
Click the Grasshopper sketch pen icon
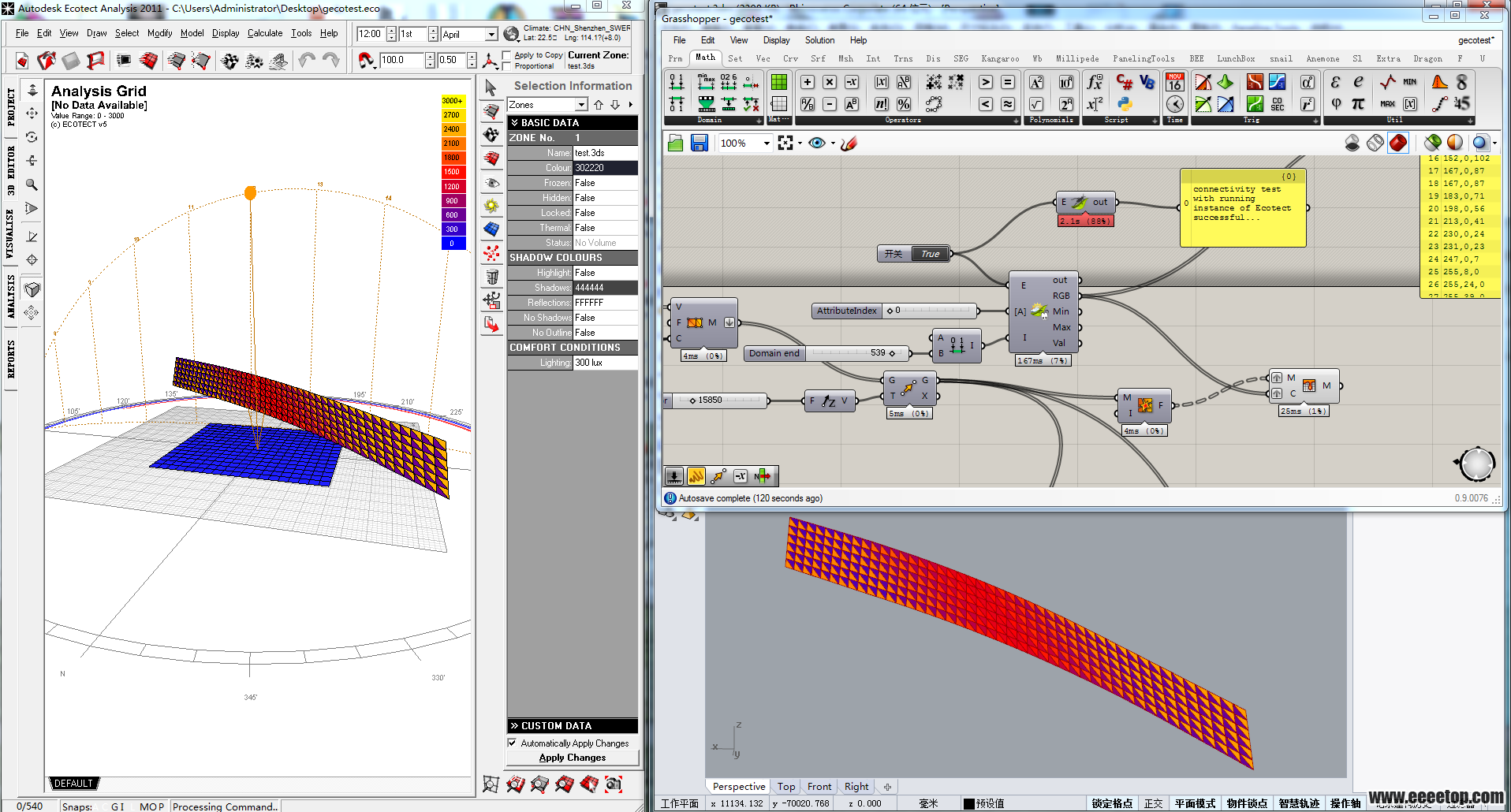pos(849,143)
